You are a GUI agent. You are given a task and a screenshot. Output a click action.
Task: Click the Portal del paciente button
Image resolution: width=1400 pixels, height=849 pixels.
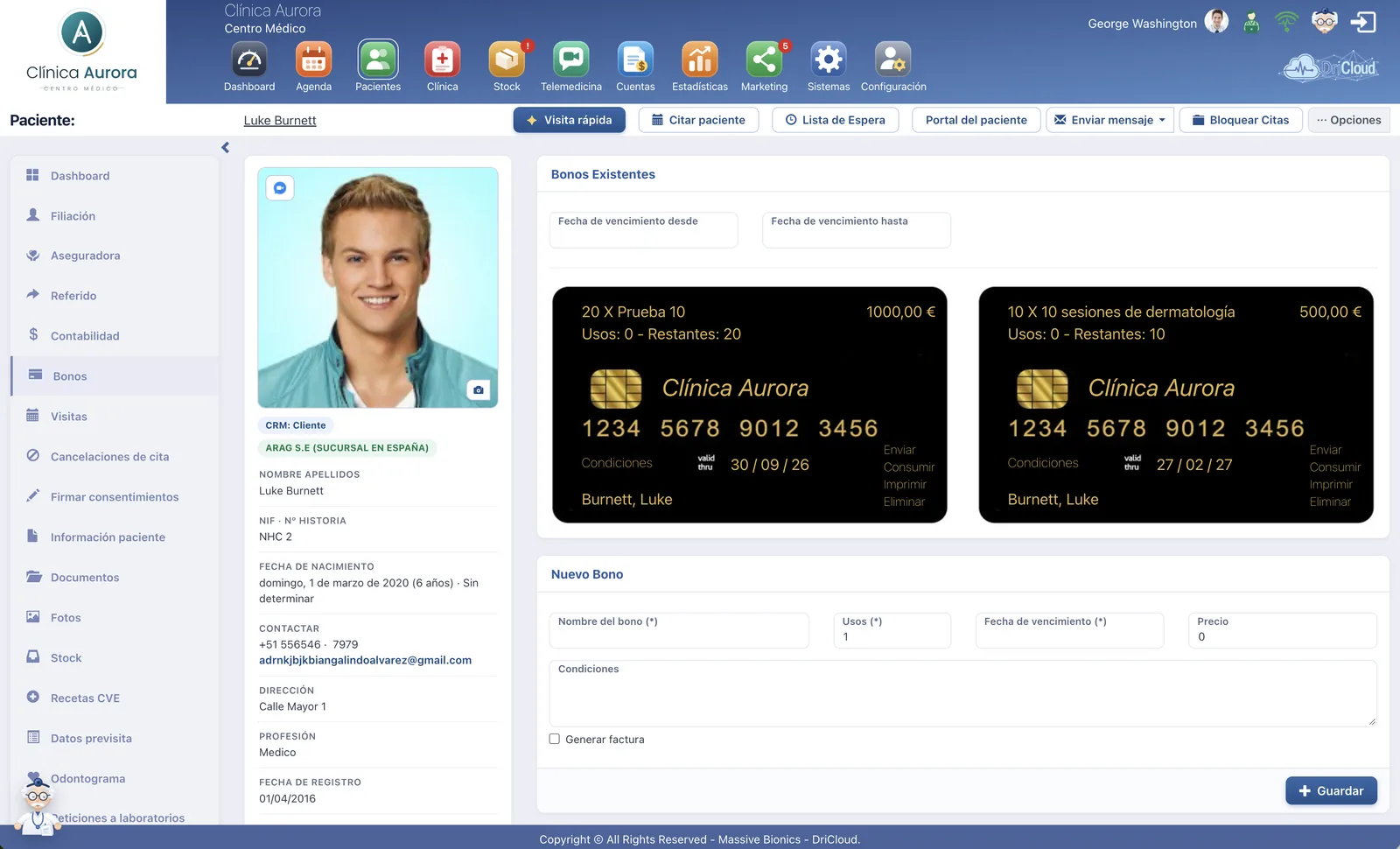976,120
